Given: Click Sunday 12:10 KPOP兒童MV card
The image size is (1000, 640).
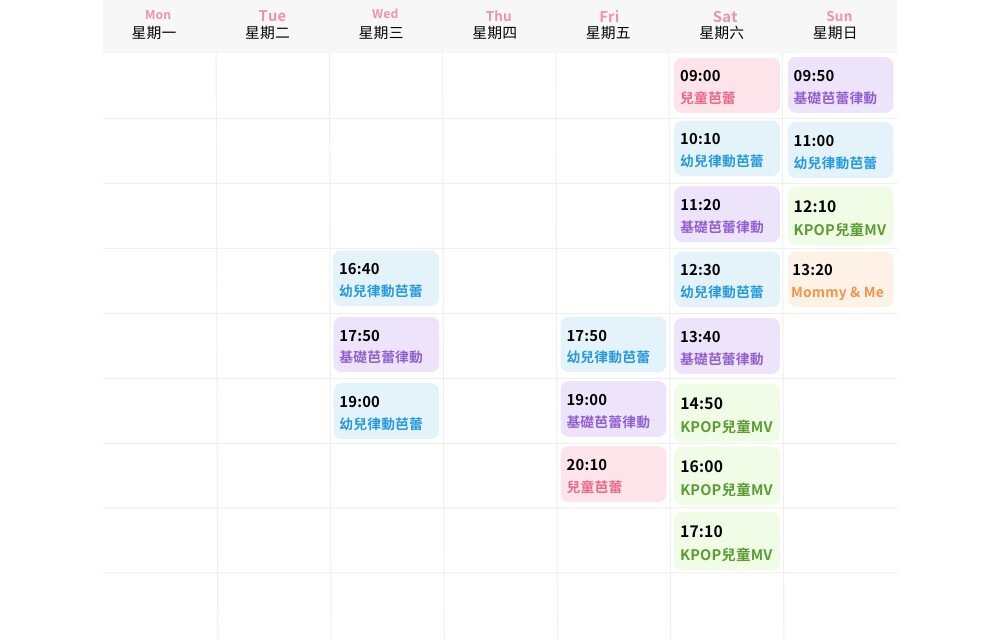Looking at the screenshot, I should pyautogui.click(x=840, y=217).
